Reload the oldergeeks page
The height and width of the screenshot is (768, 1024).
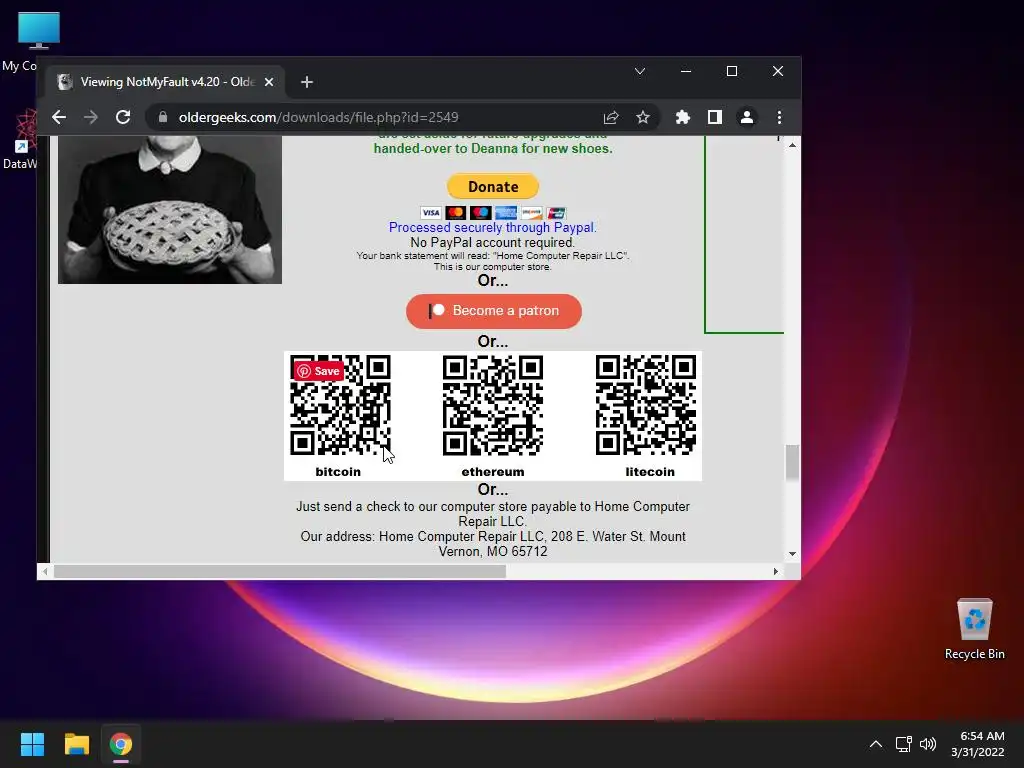coord(123,118)
